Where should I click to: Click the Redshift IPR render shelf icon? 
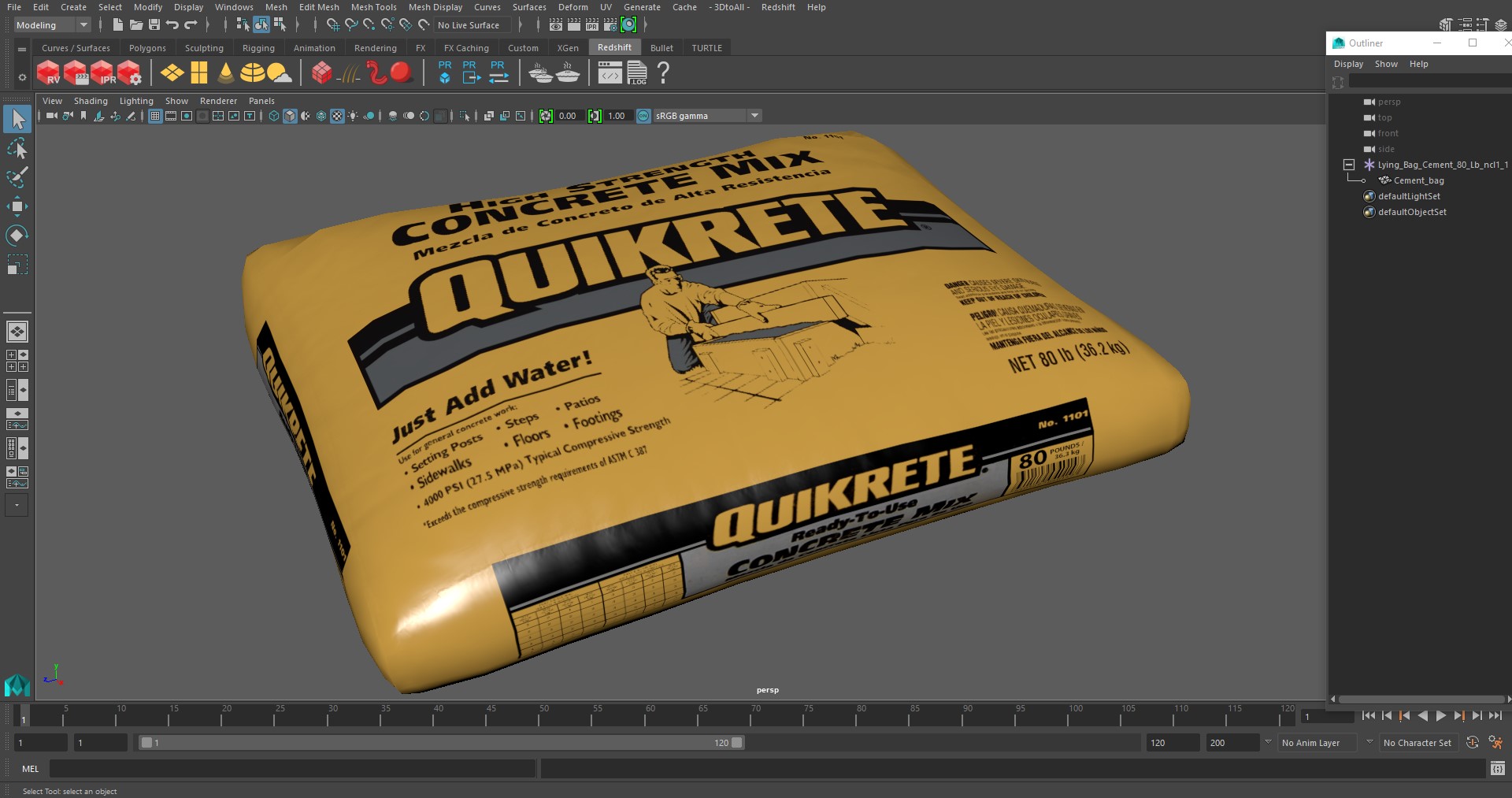click(x=103, y=73)
